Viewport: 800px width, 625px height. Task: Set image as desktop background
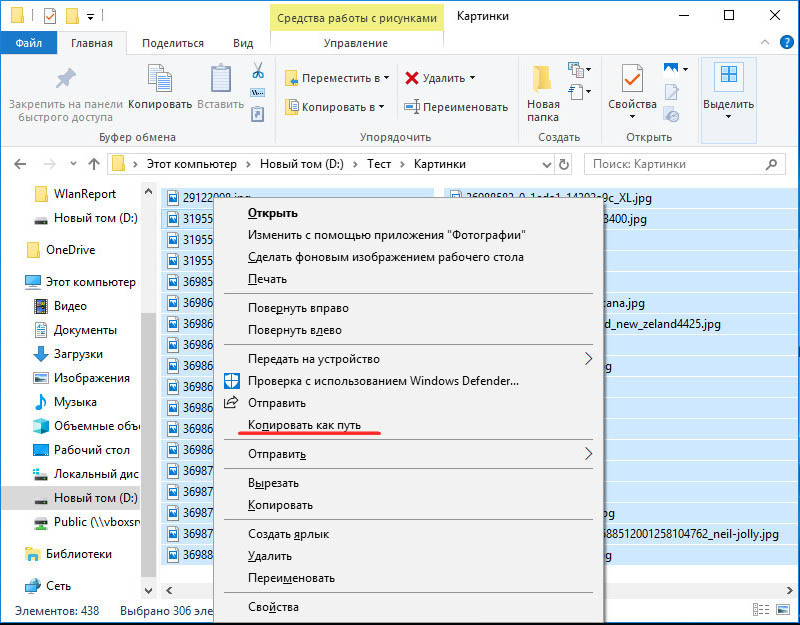point(386,257)
